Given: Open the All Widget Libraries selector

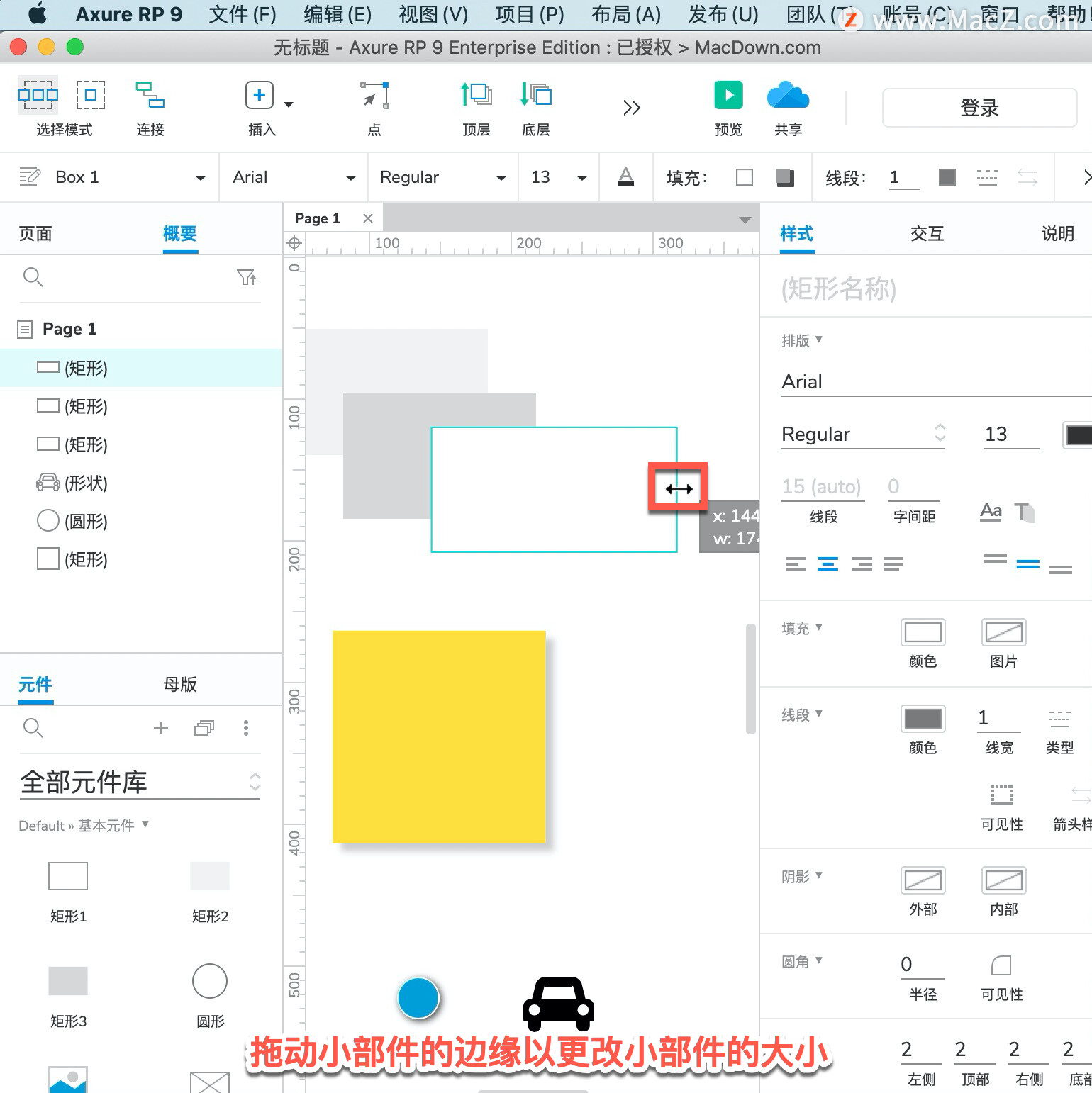Looking at the screenshot, I should pos(140,783).
